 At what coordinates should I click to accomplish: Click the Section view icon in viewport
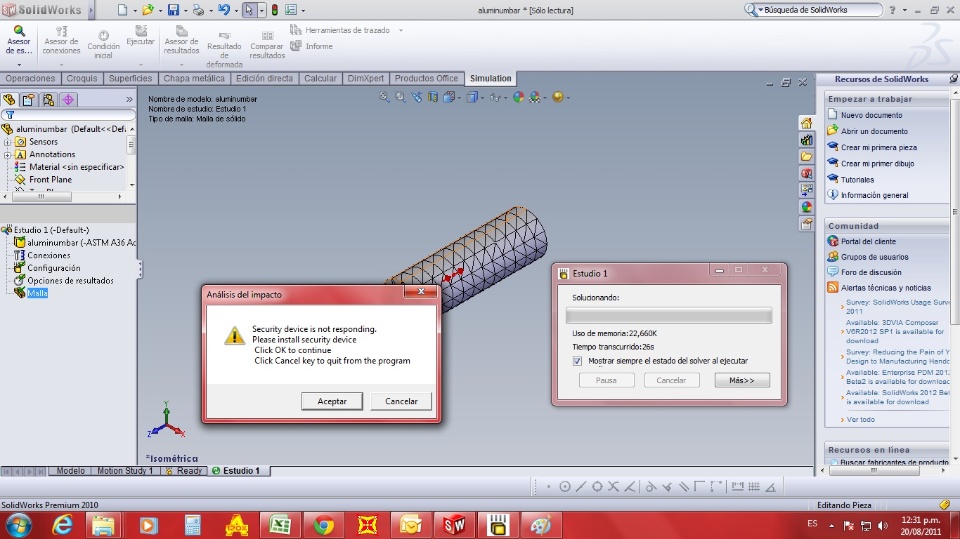(x=433, y=97)
